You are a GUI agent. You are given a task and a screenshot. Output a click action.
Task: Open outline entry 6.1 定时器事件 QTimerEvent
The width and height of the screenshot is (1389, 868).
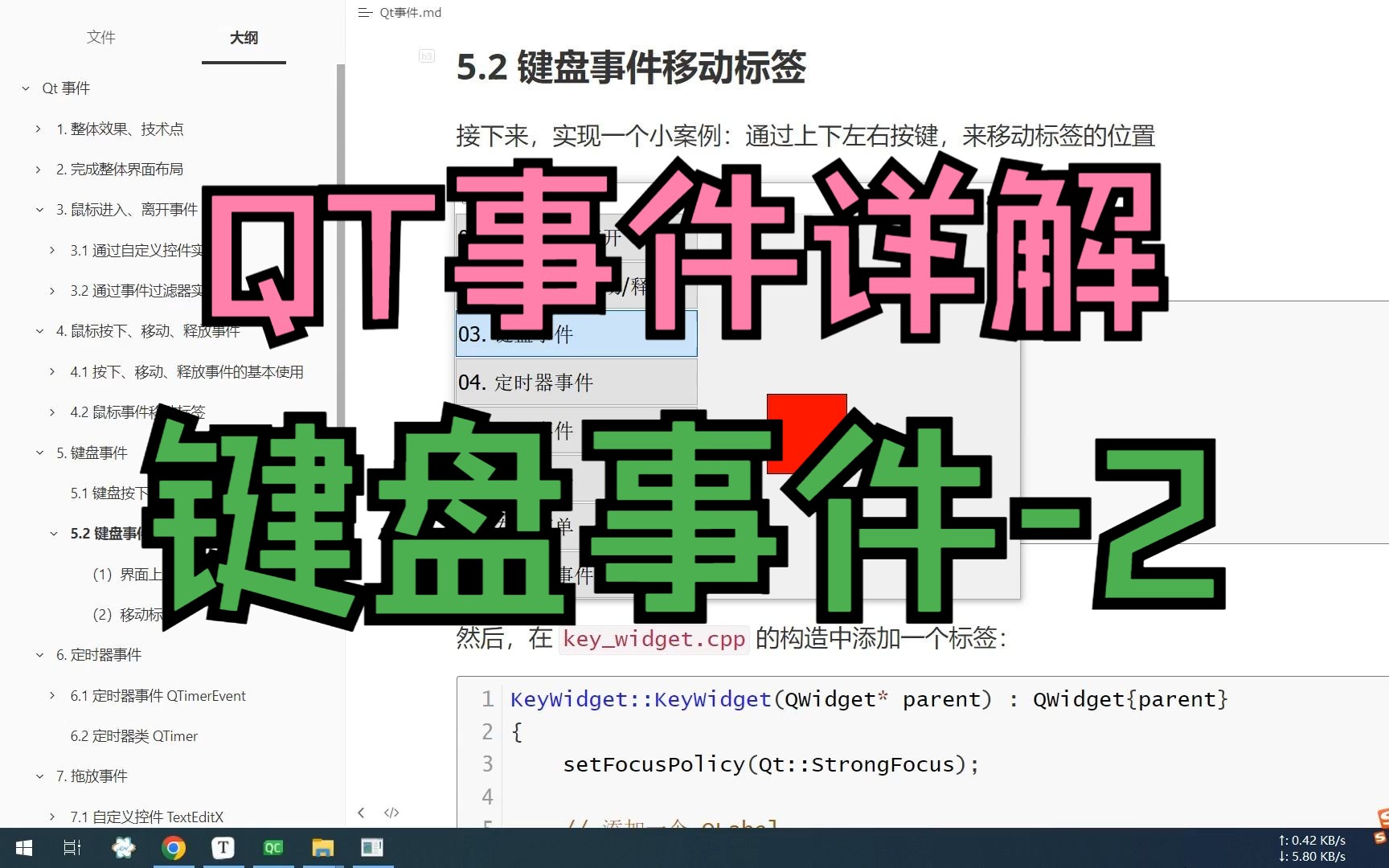click(158, 695)
